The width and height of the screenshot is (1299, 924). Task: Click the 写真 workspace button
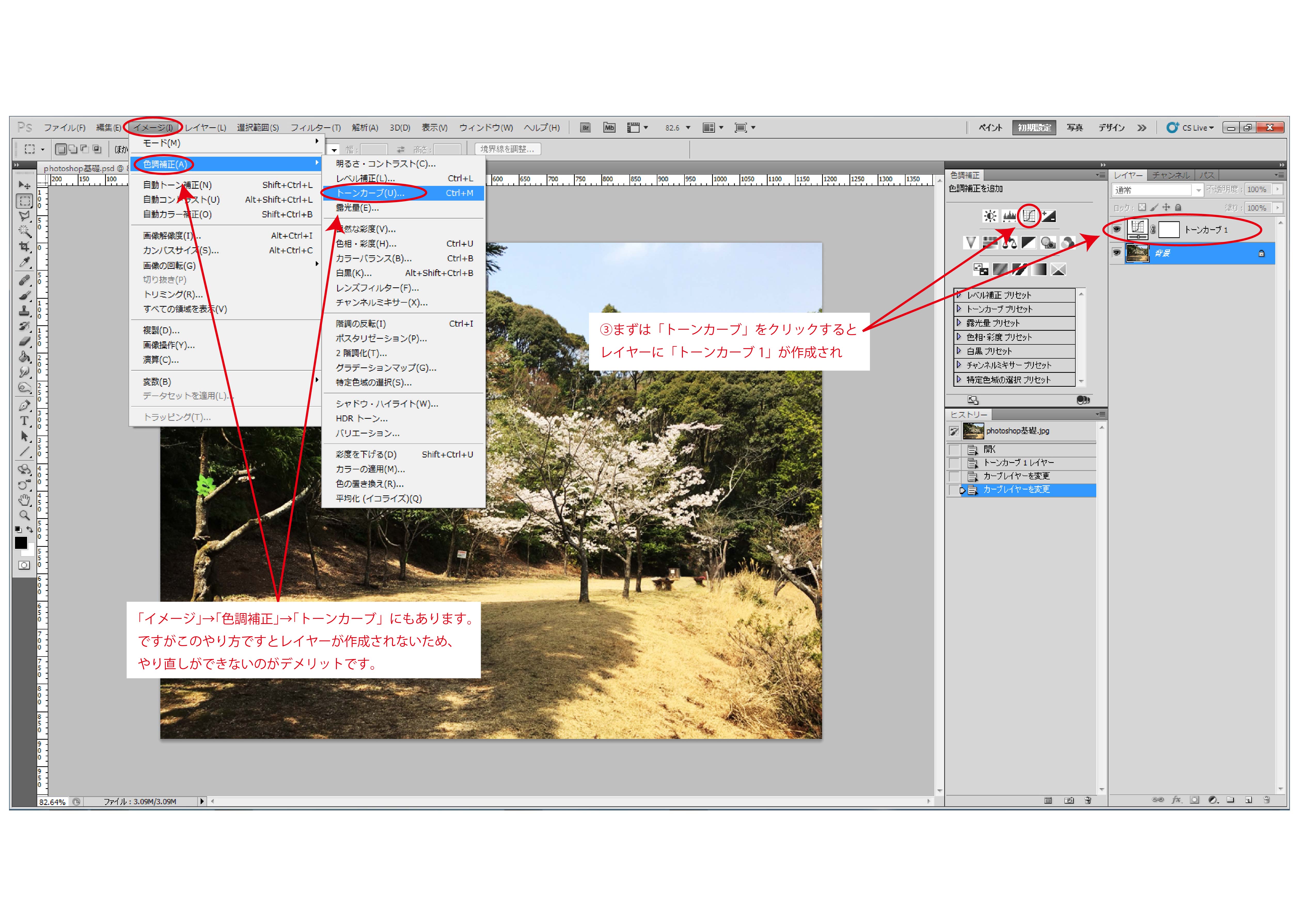point(1074,128)
